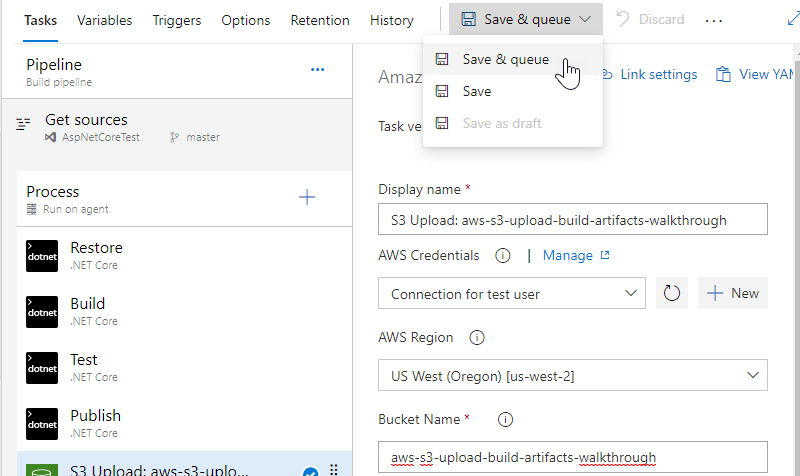Image resolution: width=800 pixels, height=476 pixels.
Task: Refresh the AWS Credentials connection list
Action: tap(672, 293)
